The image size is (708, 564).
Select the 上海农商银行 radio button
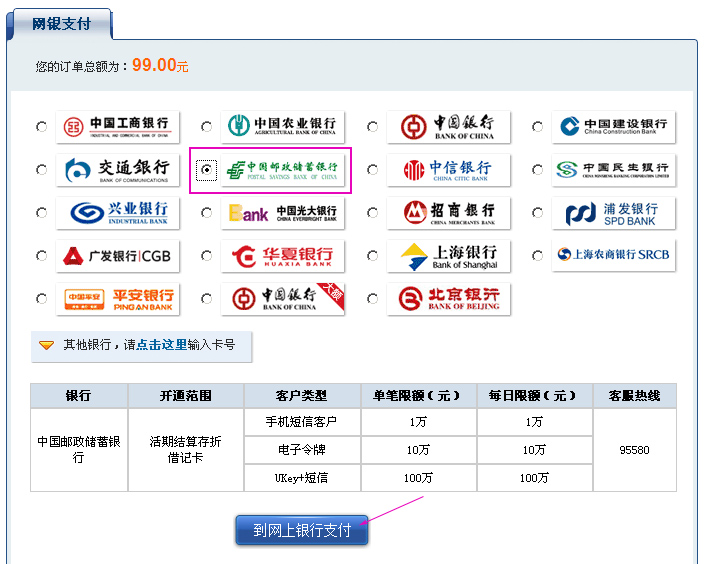click(x=537, y=256)
